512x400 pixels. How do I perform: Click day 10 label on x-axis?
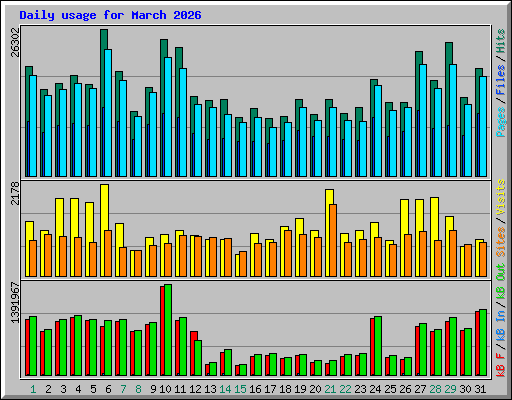click(x=165, y=389)
